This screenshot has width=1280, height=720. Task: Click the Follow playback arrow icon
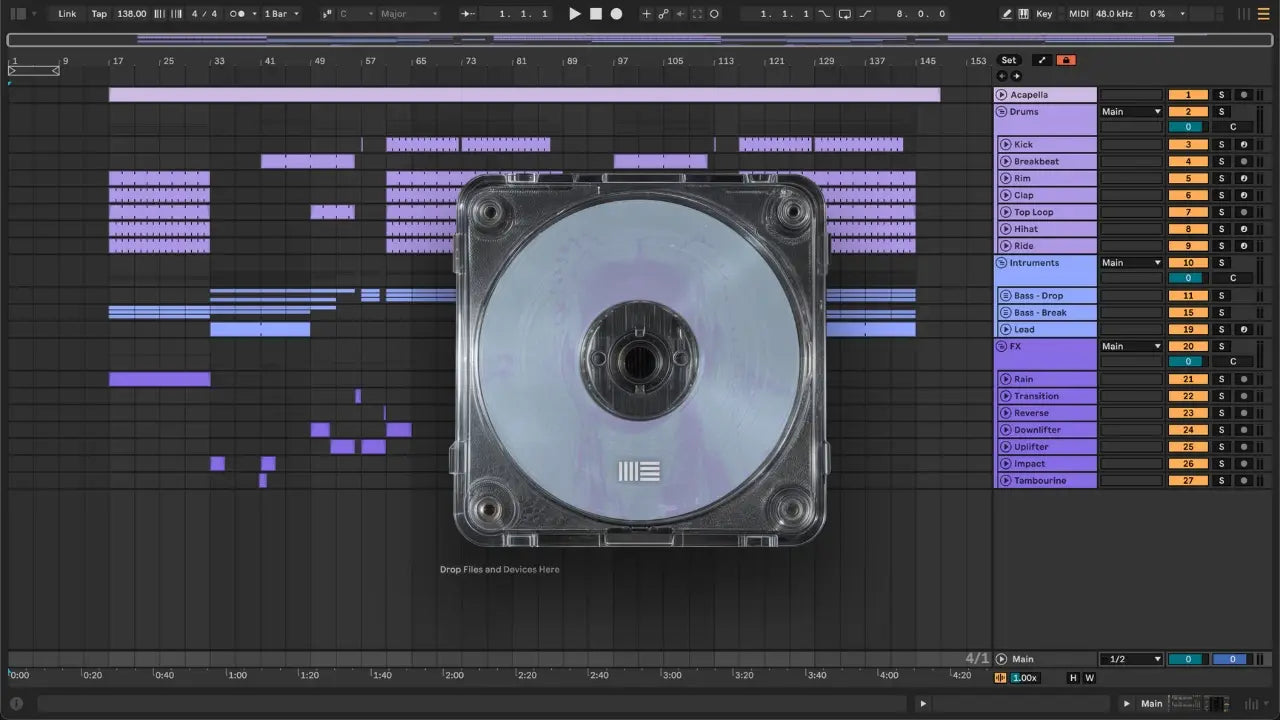468,14
